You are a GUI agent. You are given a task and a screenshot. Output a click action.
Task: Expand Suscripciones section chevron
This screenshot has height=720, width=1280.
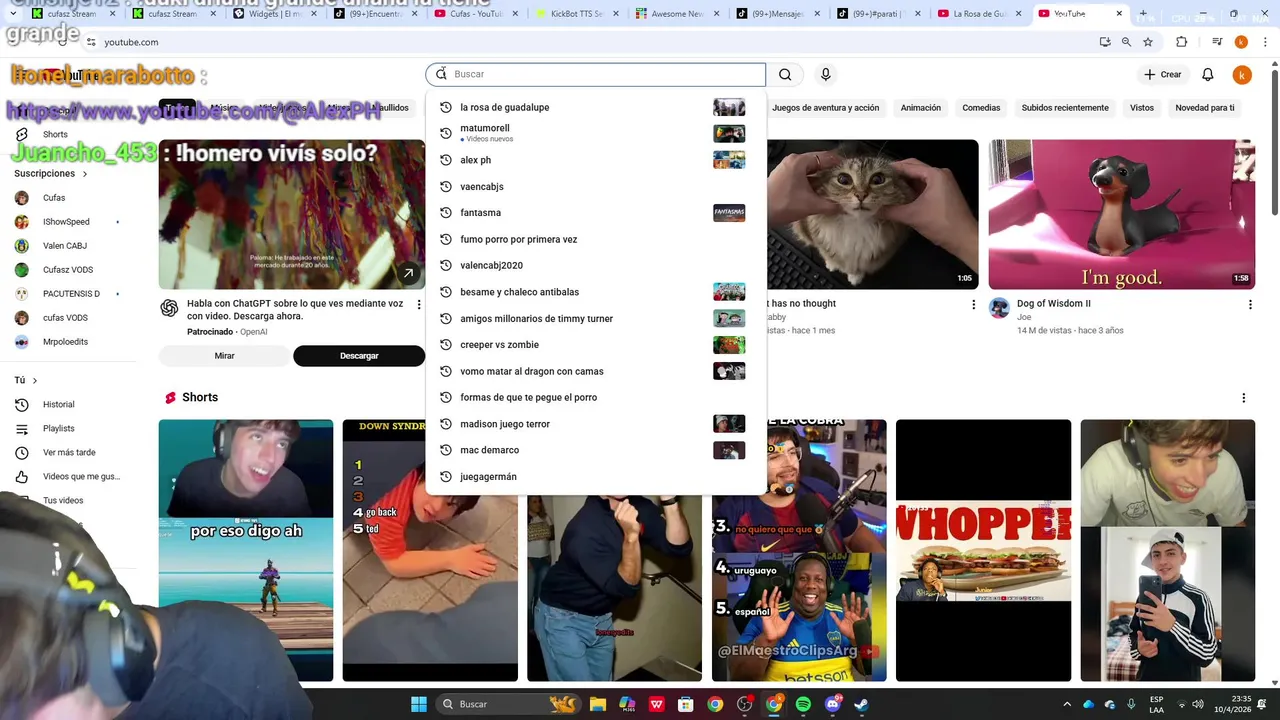[x=84, y=174]
